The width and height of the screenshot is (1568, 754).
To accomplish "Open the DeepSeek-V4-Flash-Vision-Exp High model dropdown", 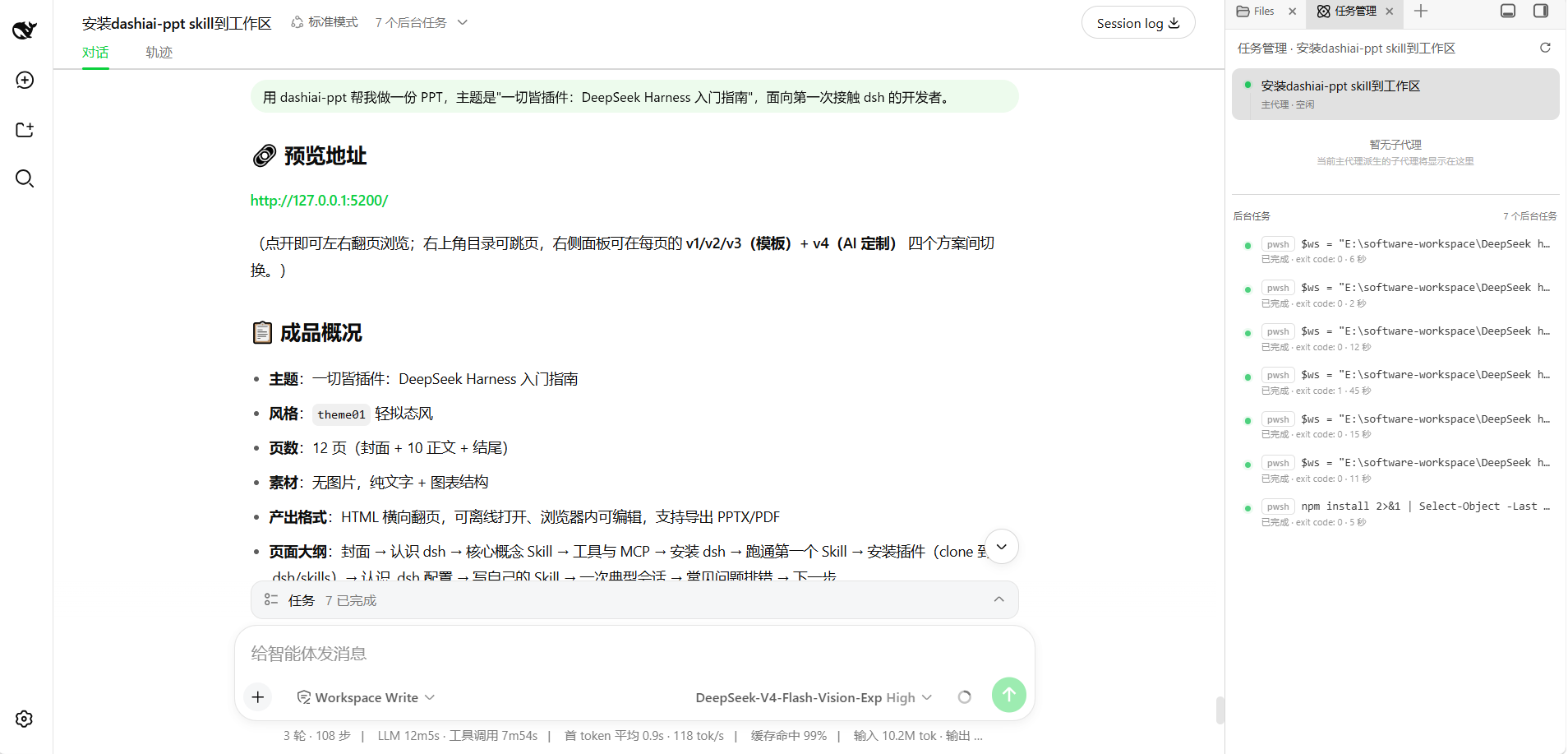I will pyautogui.click(x=814, y=697).
